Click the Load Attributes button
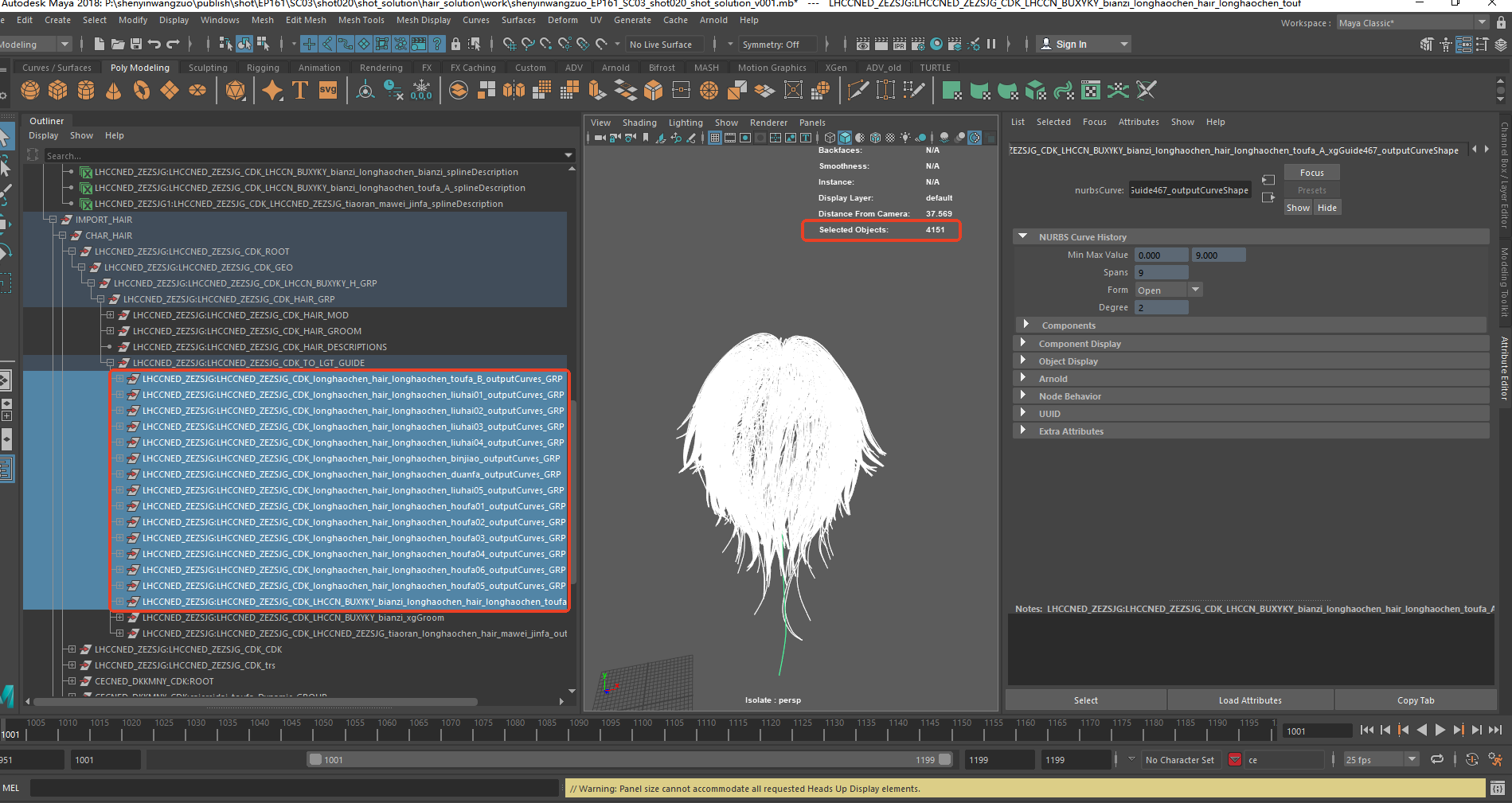1512x803 pixels. [1249, 700]
